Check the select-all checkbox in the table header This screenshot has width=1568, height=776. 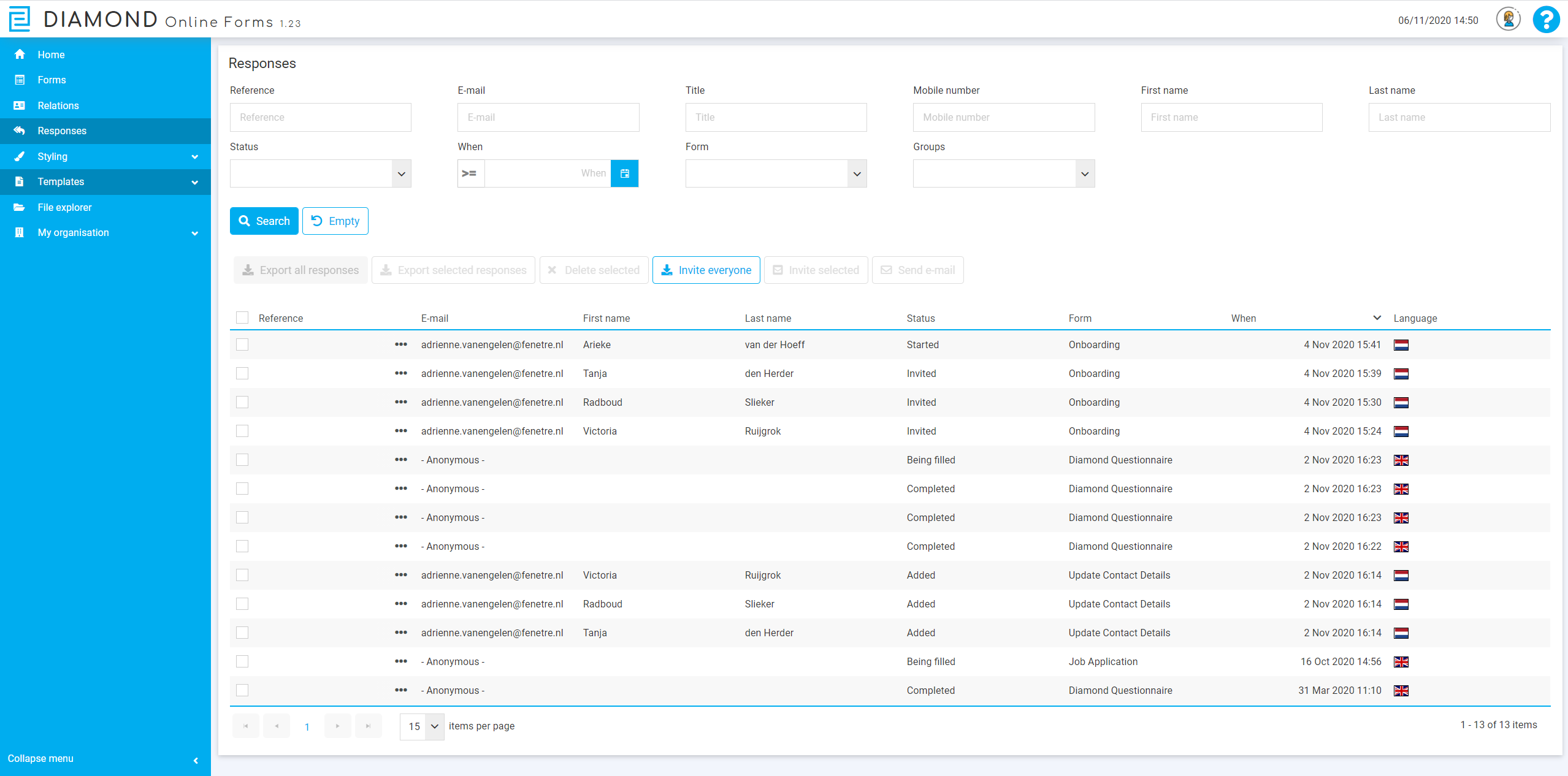[x=242, y=318]
